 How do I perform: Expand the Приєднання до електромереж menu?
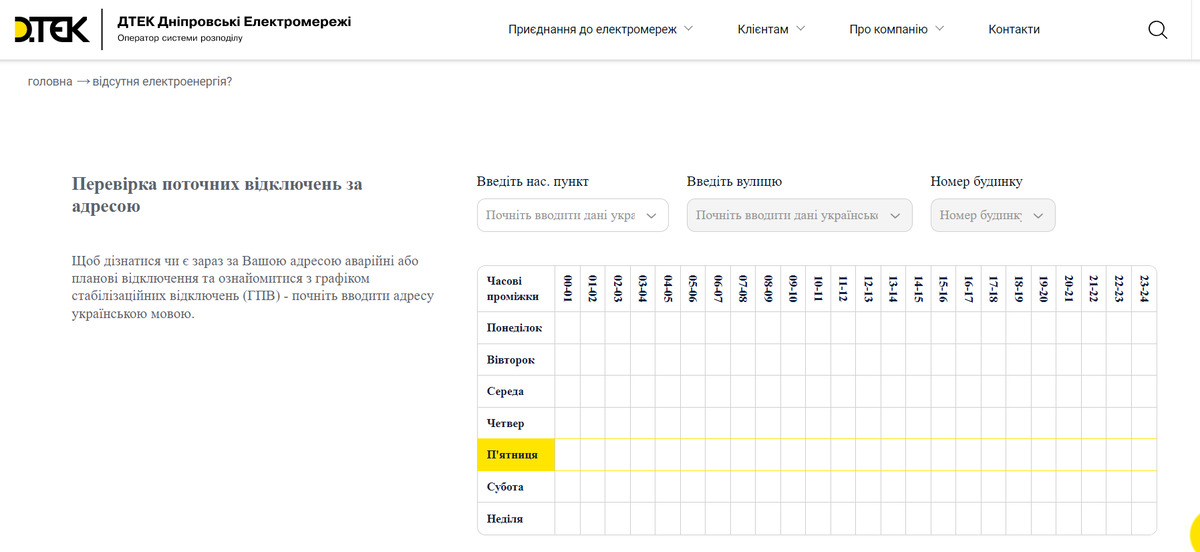pos(600,30)
